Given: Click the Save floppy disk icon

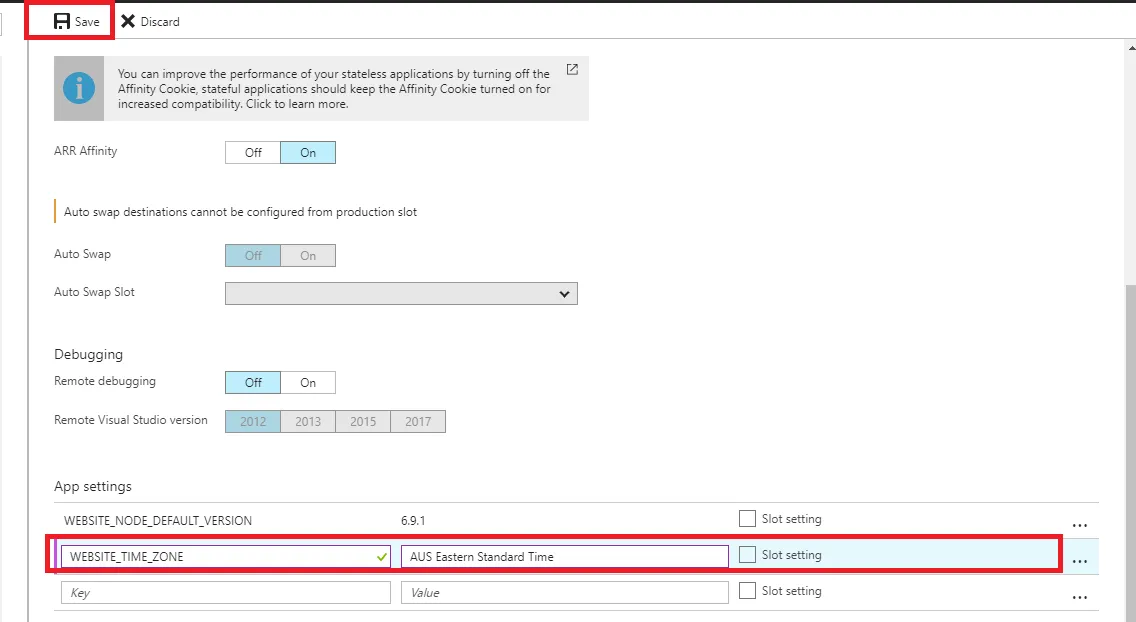Looking at the screenshot, I should click(x=62, y=22).
